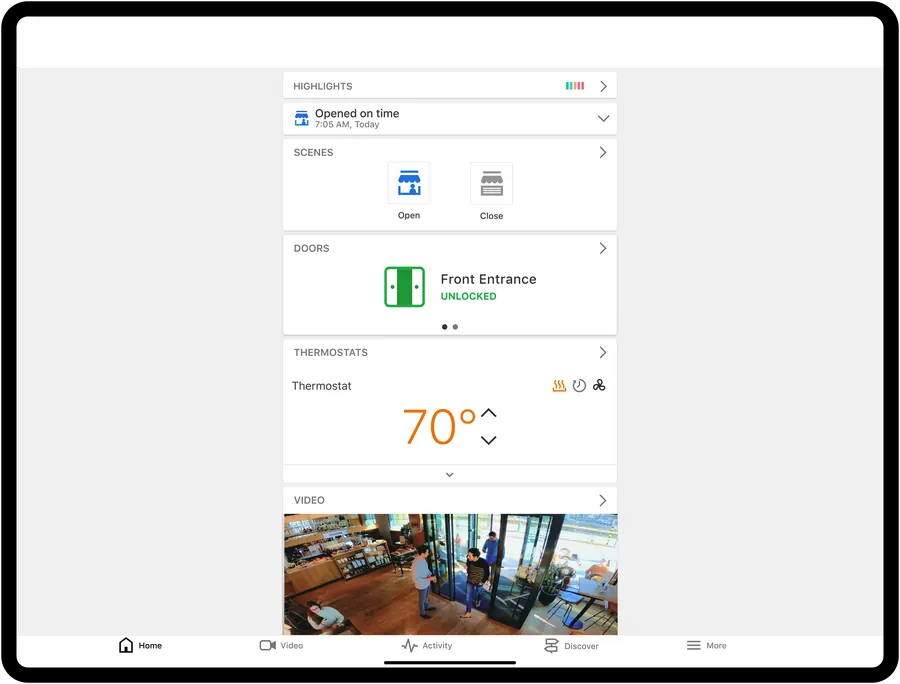Raise thermostat temperature with up arrow
Image resolution: width=900 pixels, height=684 pixels.
coord(488,413)
